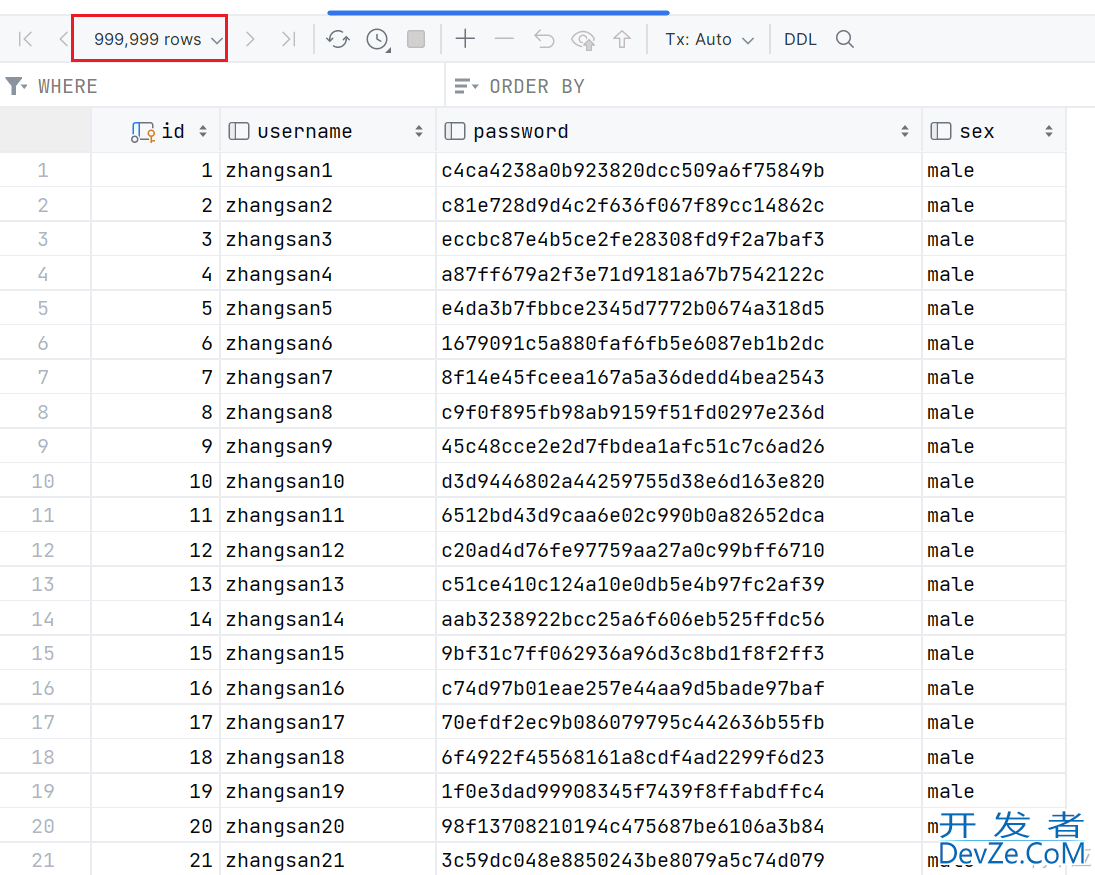This screenshot has height=875, width=1095.
Task: Select the cell zhangsan14
Action: 328,619
